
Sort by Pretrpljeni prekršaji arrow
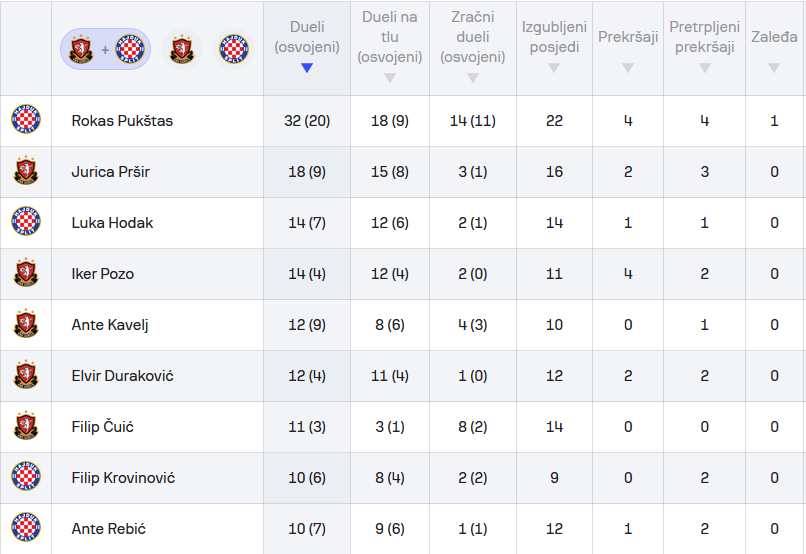click(x=704, y=68)
